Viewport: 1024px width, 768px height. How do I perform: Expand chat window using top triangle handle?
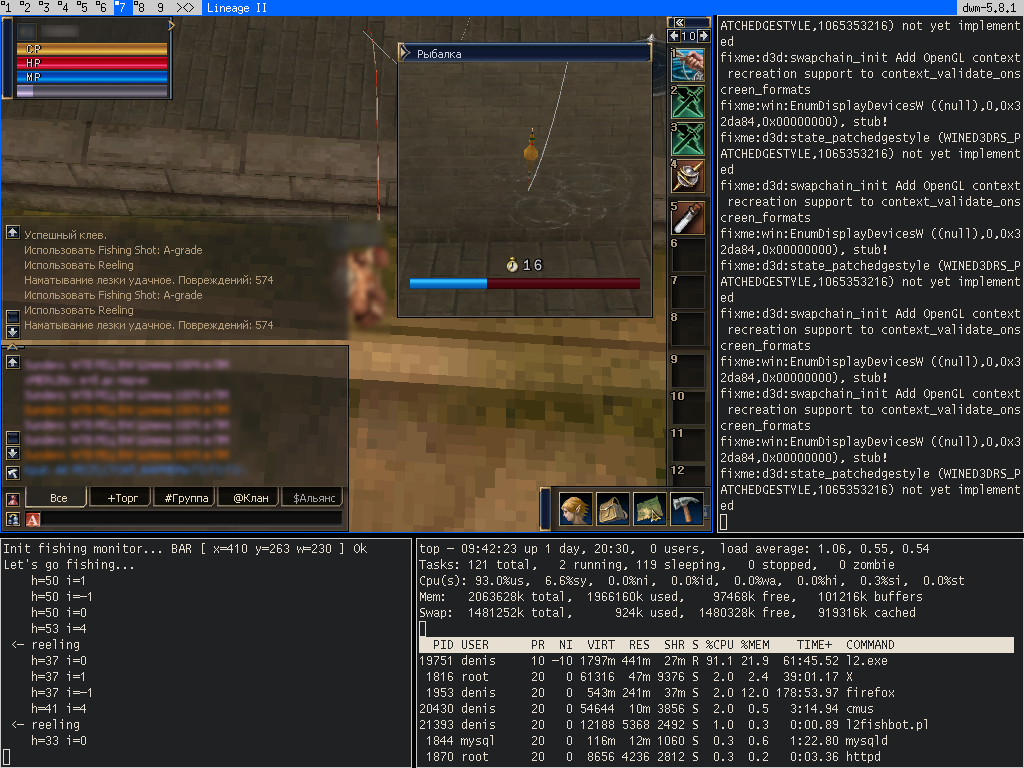click(12, 347)
